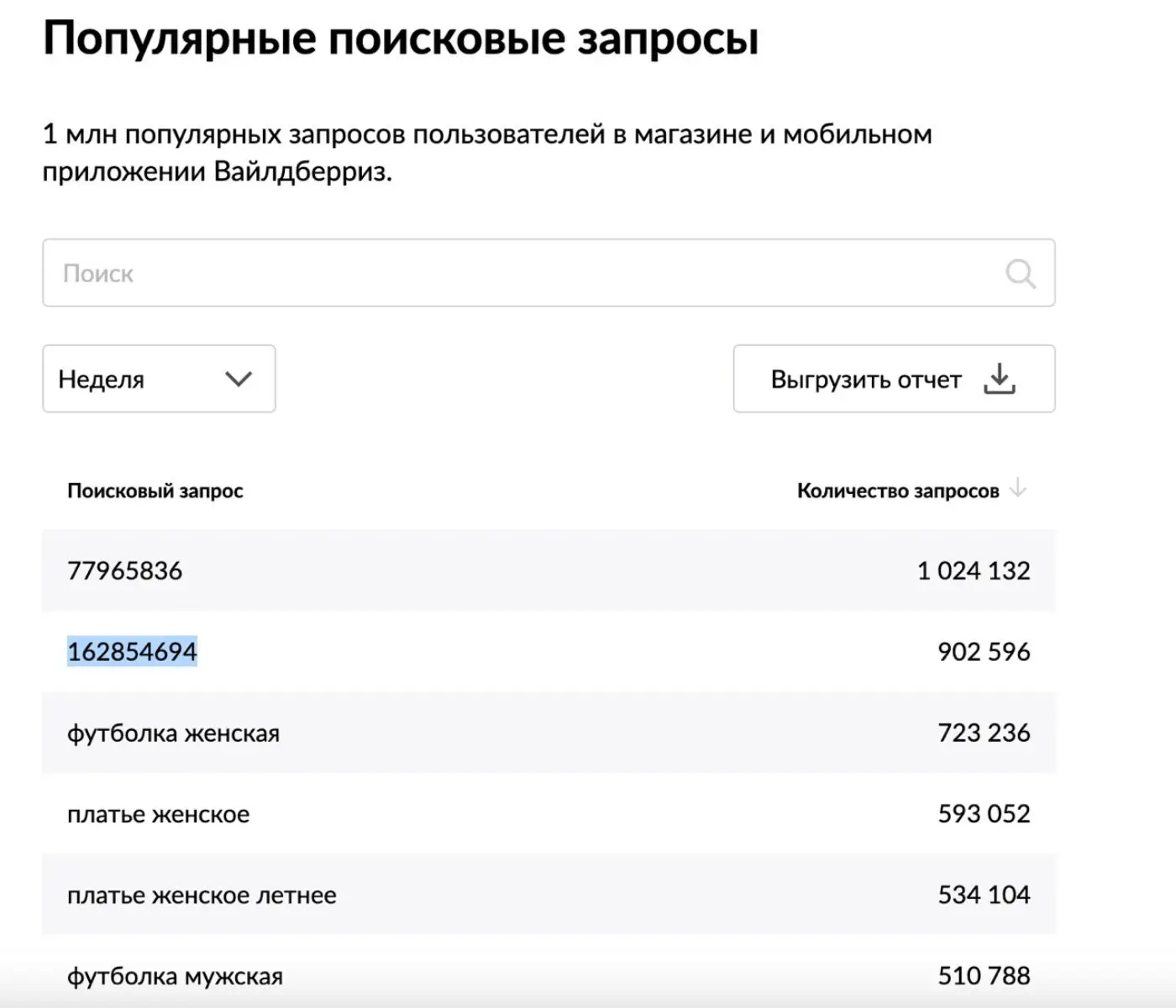Click the count 593 052
The image size is (1176, 1008).
(984, 814)
